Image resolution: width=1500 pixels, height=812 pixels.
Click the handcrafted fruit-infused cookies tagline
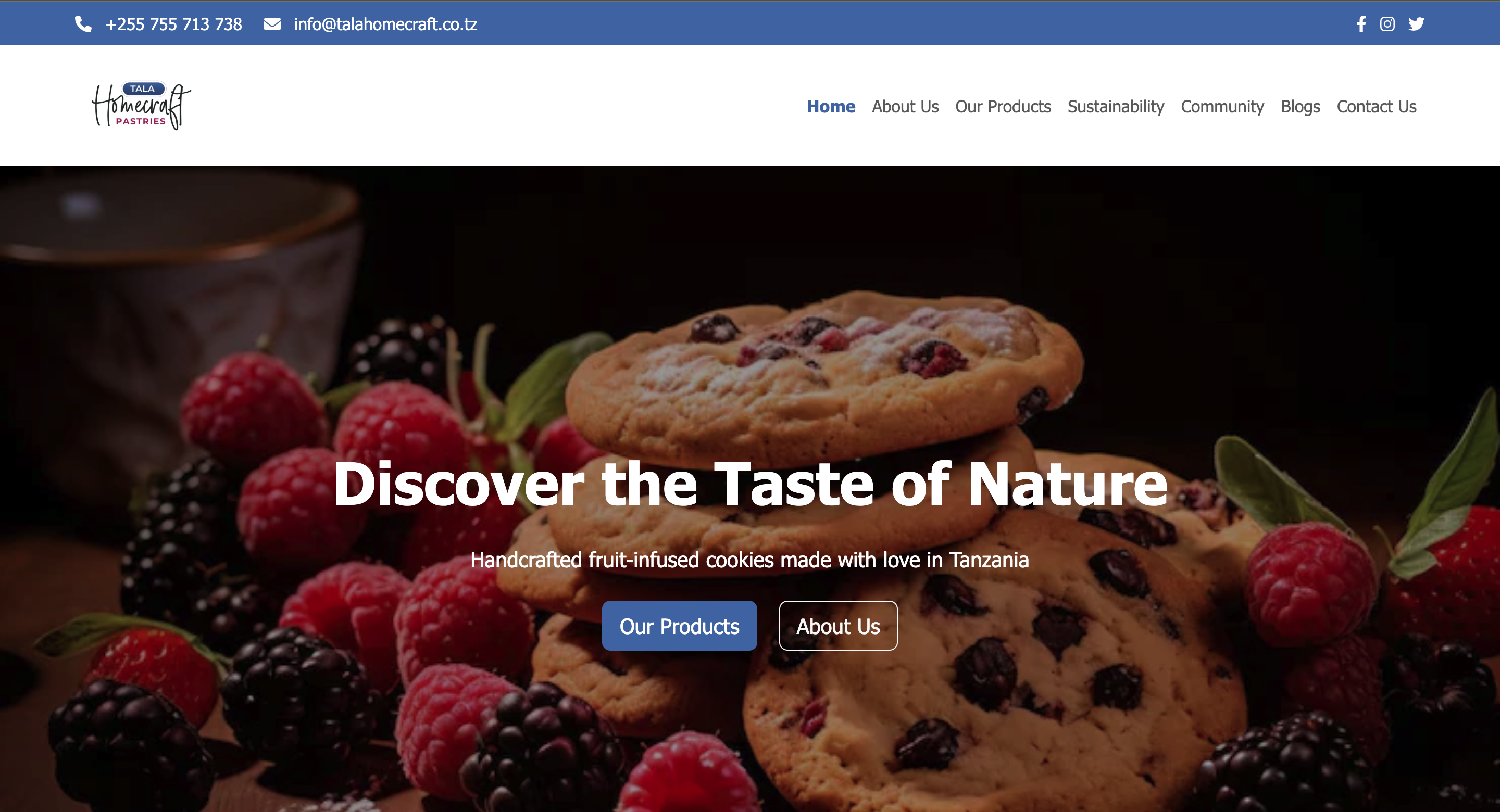click(x=749, y=560)
